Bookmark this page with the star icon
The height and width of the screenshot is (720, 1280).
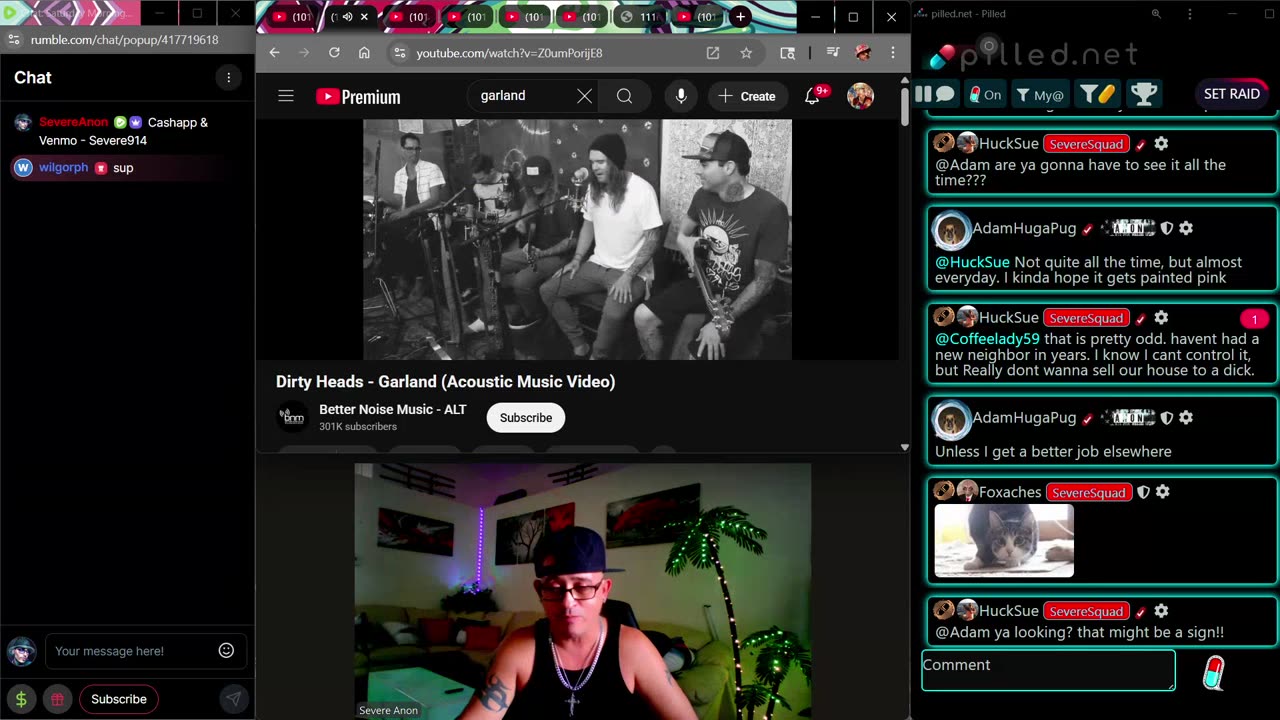coord(746,53)
